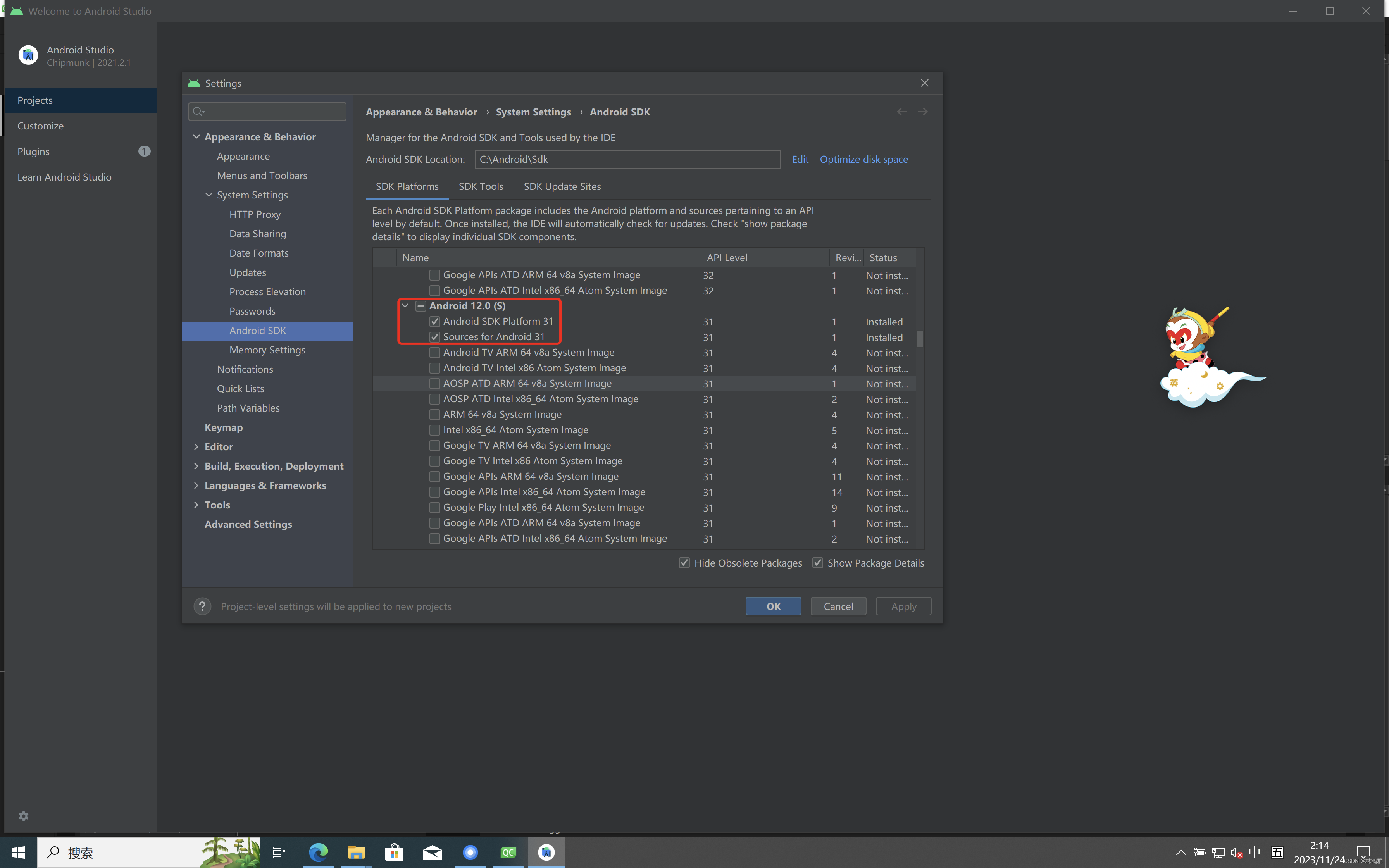Click the Name column header
Viewport: 1389px width, 868px height.
pos(548,258)
